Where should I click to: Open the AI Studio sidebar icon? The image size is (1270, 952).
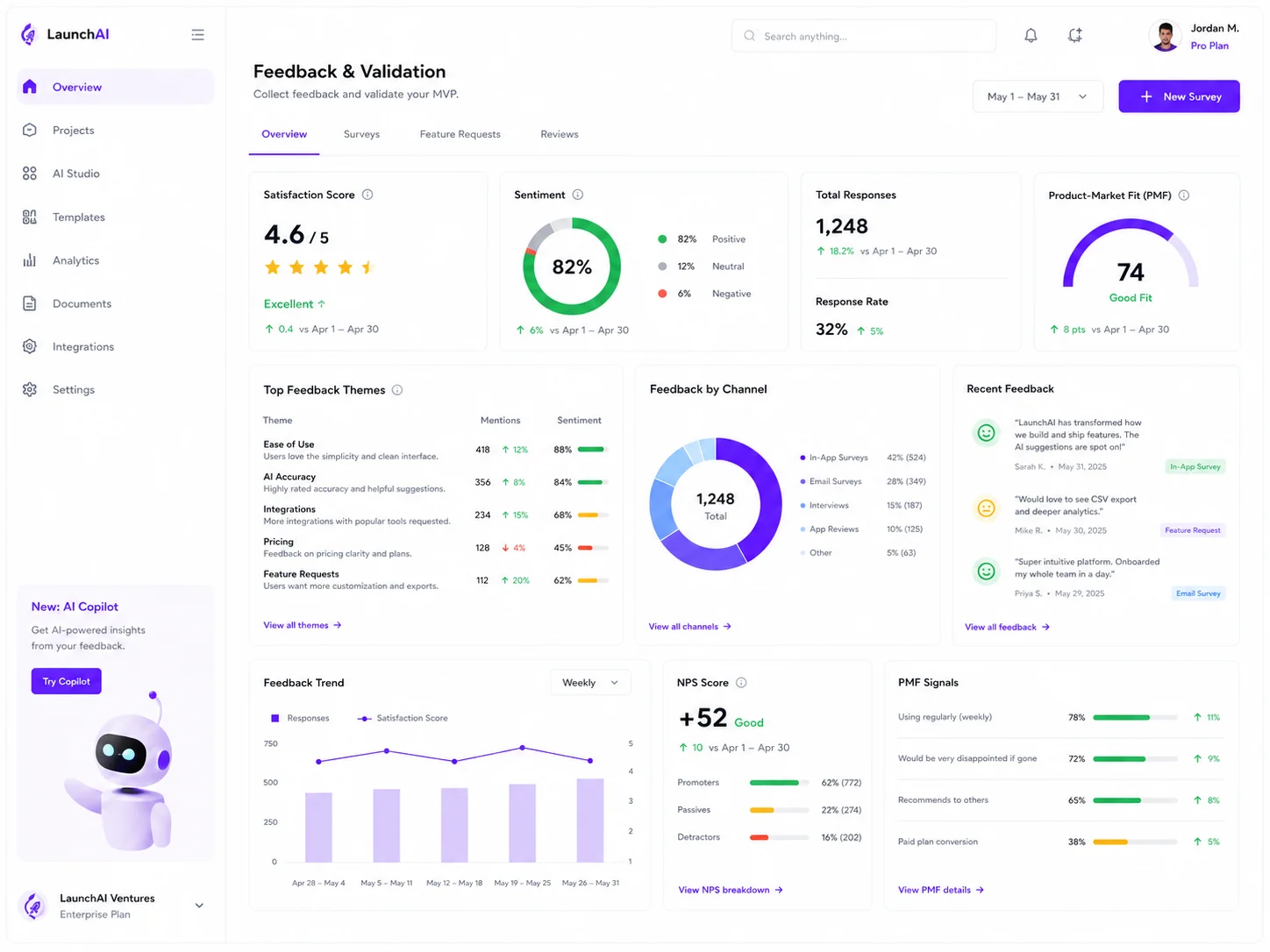(x=30, y=174)
